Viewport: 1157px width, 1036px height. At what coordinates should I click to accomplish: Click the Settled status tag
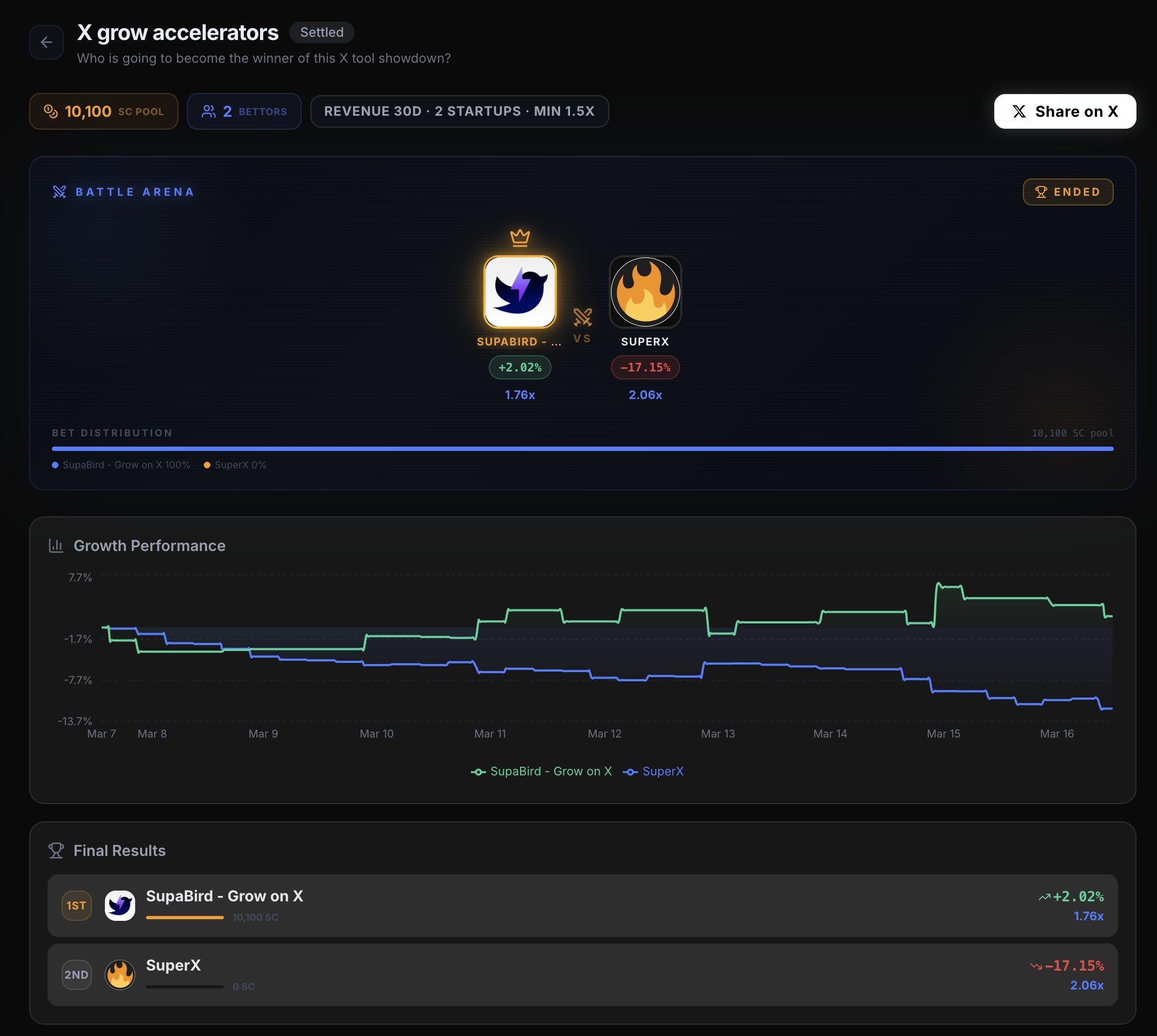point(322,32)
